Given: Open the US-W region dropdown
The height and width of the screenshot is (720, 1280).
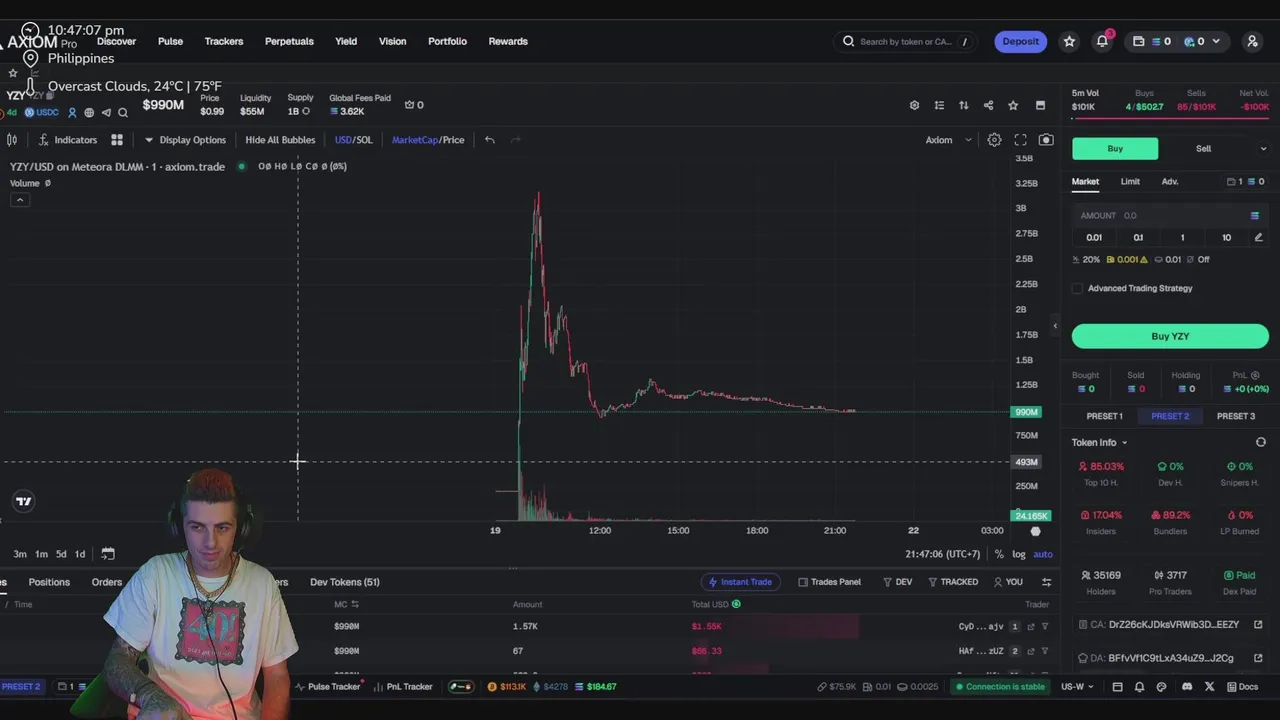Looking at the screenshot, I should point(1077,687).
